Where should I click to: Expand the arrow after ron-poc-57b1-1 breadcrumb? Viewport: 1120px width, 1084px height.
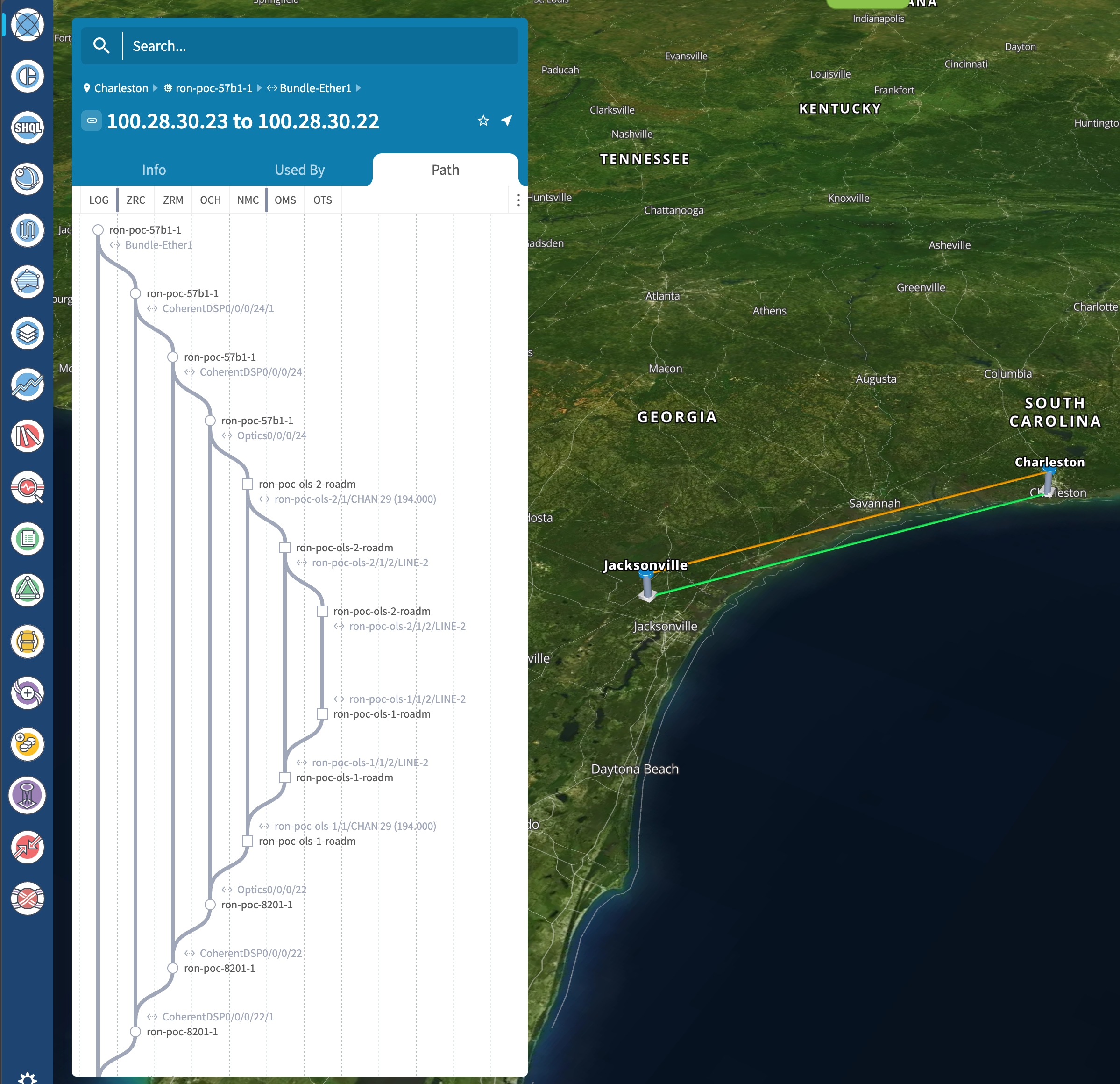pos(259,88)
